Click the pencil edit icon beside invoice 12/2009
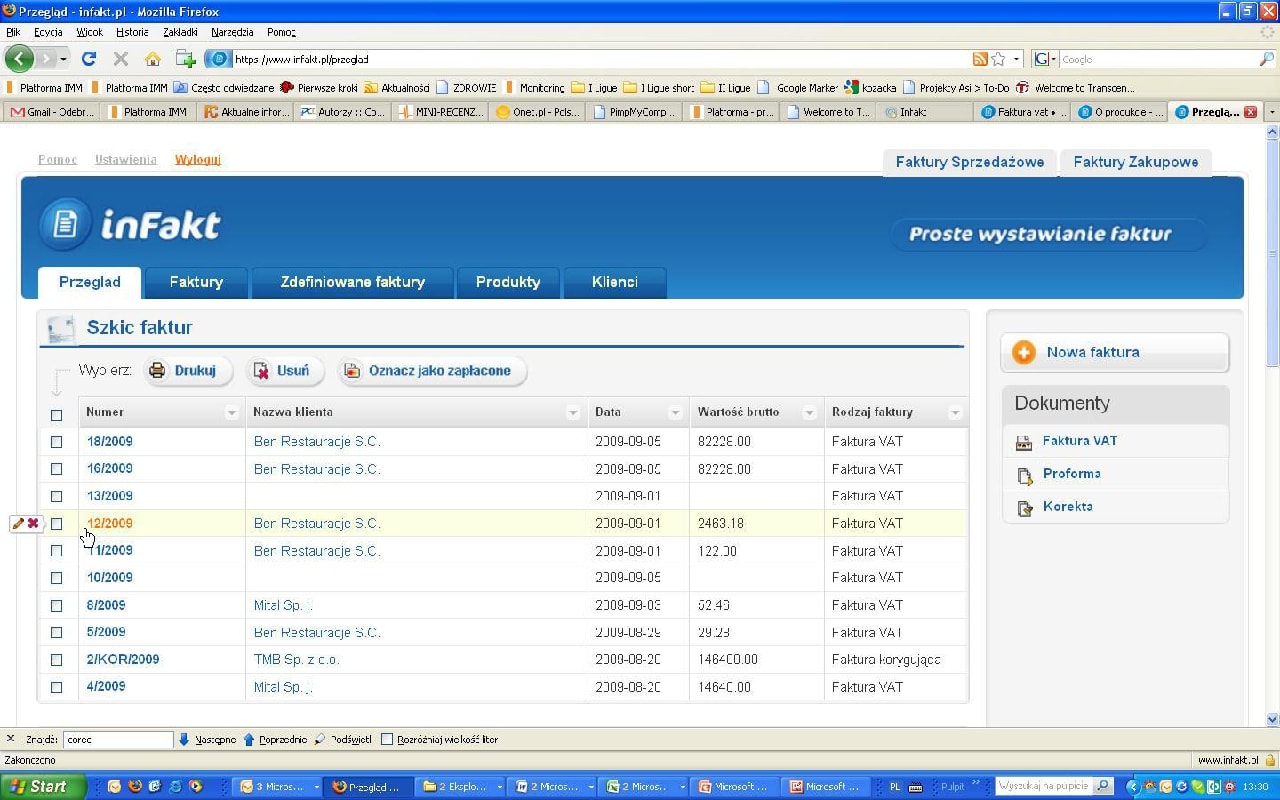 point(18,523)
